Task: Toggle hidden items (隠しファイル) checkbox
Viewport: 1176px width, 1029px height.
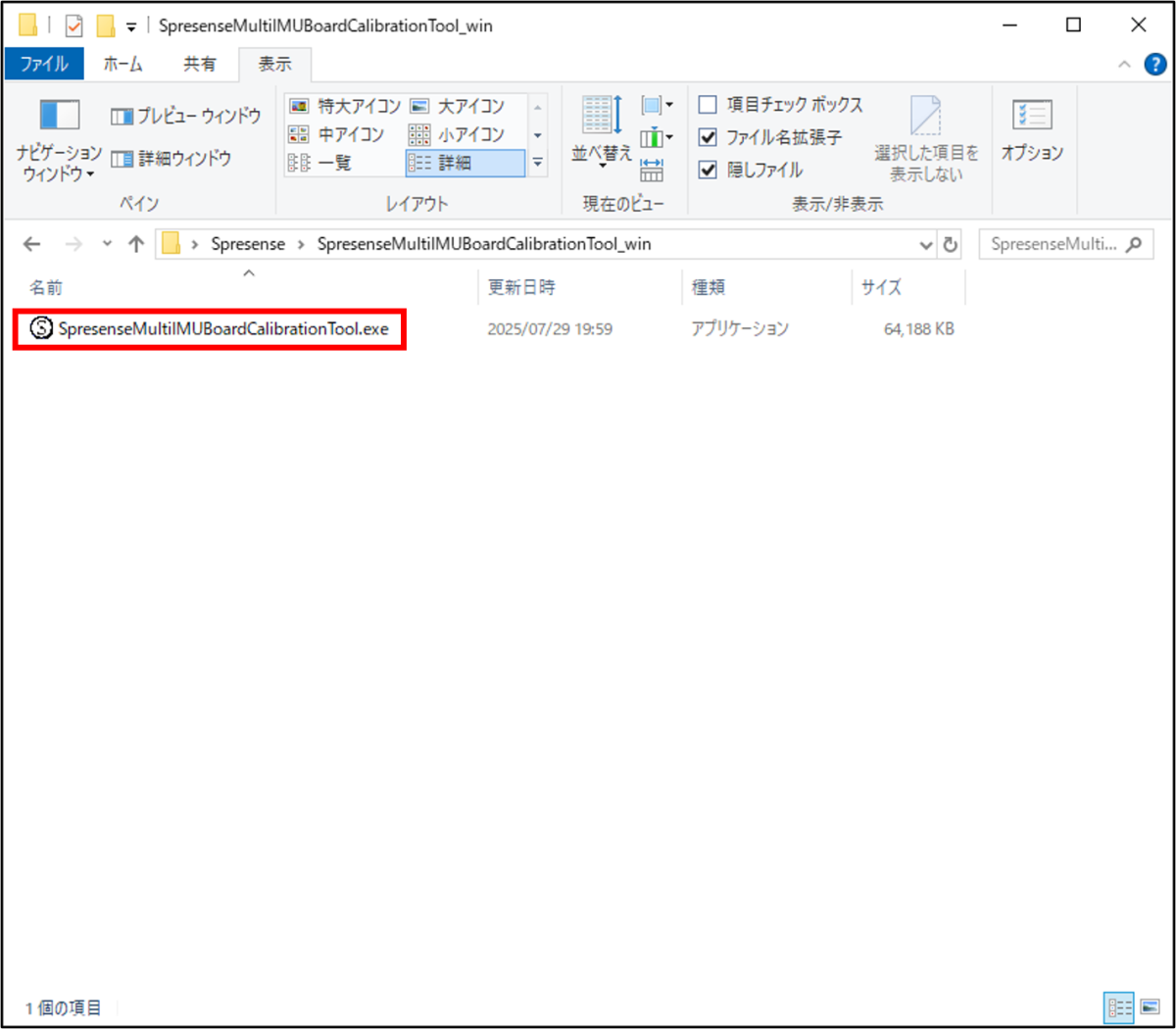Action: (x=751, y=170)
